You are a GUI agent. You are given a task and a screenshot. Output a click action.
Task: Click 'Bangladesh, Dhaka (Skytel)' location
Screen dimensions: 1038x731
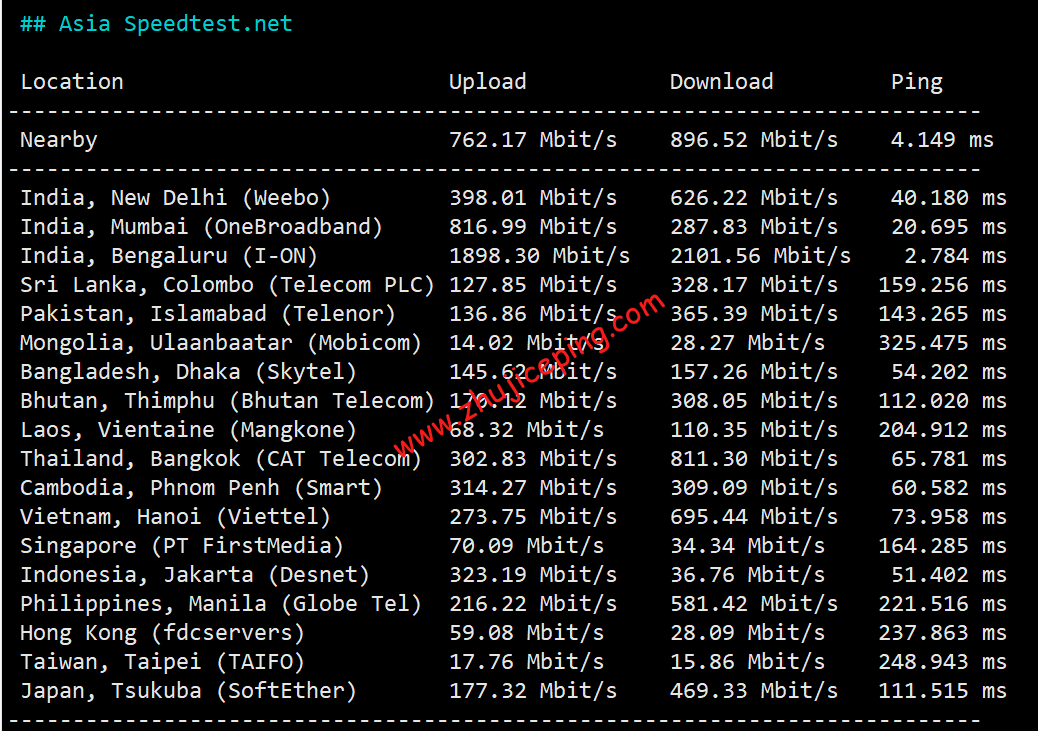[188, 371]
